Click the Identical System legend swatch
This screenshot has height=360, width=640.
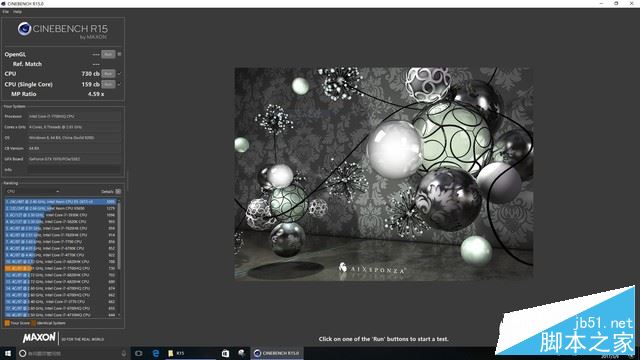(x=34, y=323)
